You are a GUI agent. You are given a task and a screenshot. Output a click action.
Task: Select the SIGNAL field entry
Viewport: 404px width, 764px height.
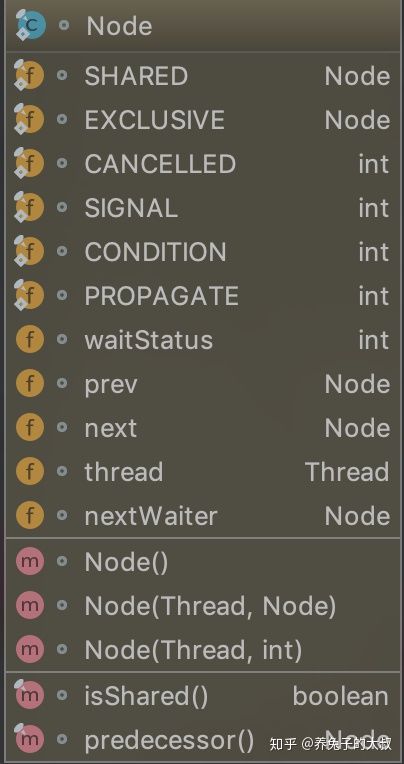point(202,208)
